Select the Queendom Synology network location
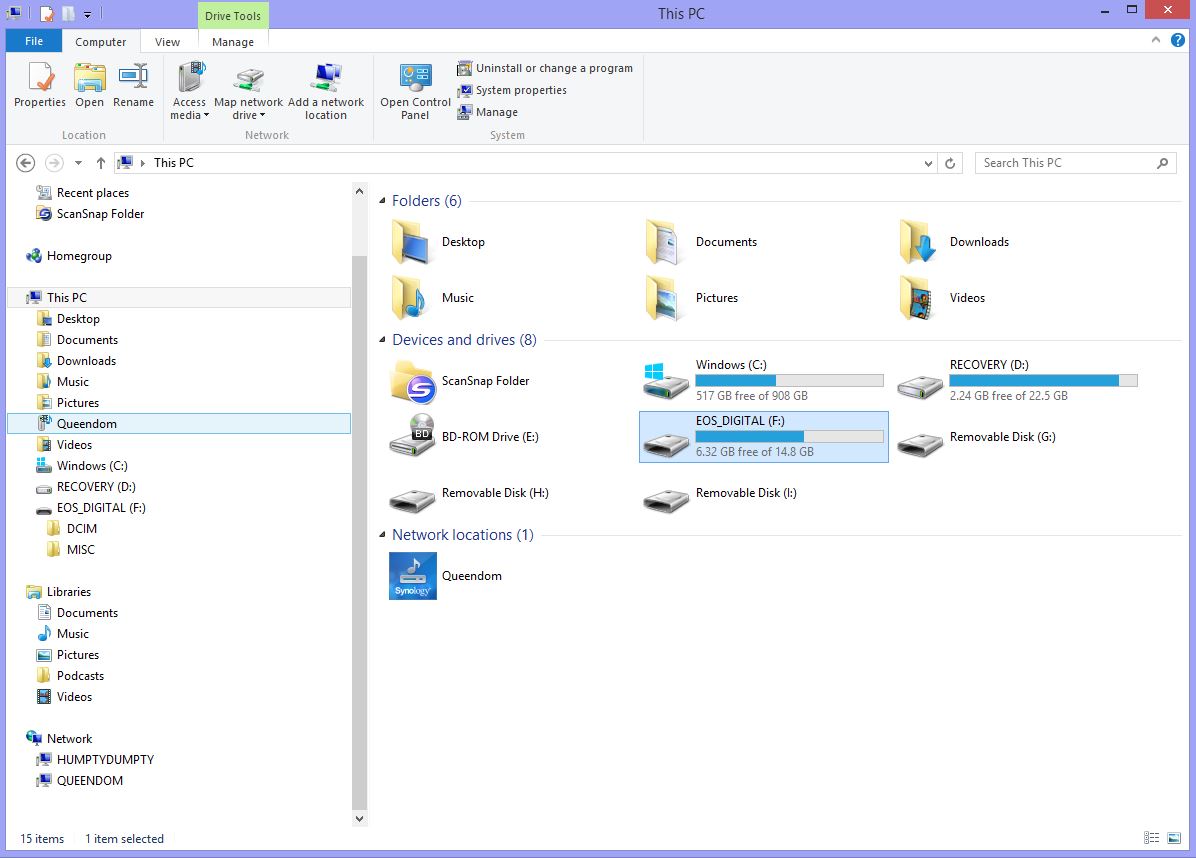This screenshot has height=858, width=1196. (x=446, y=576)
